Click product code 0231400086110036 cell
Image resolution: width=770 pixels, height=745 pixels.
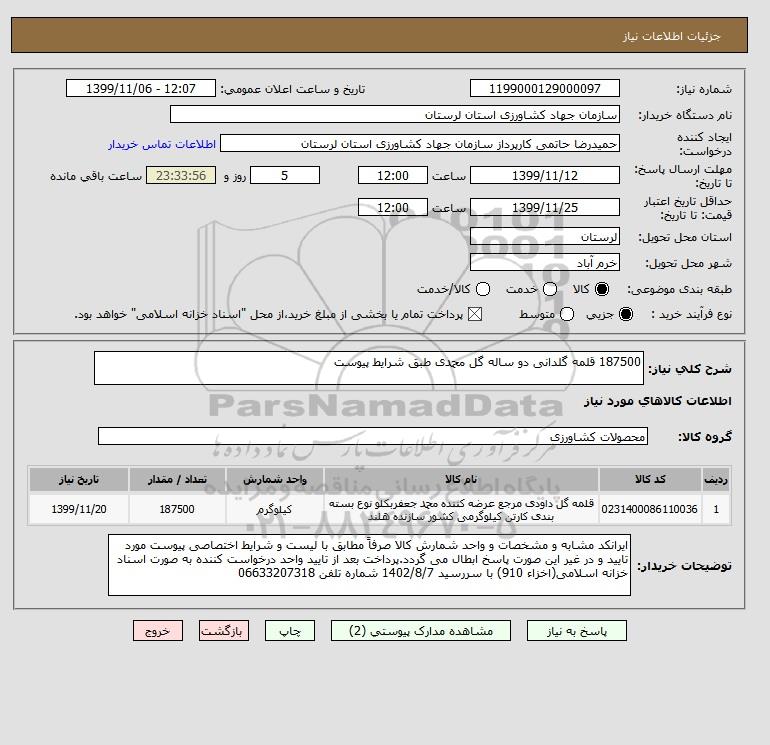[x=650, y=509]
